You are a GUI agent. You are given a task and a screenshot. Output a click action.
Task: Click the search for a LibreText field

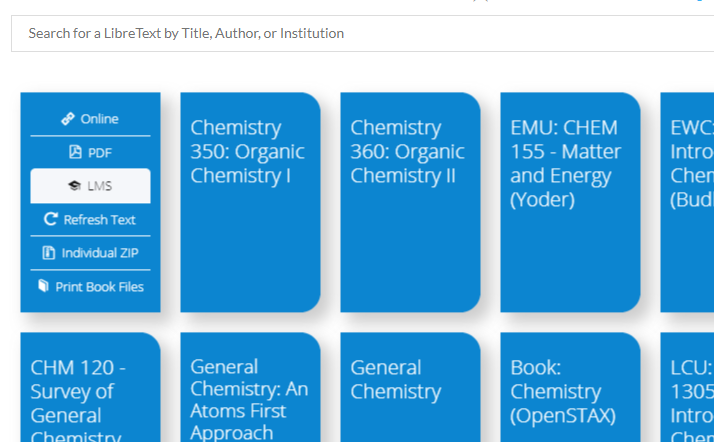[360, 33]
